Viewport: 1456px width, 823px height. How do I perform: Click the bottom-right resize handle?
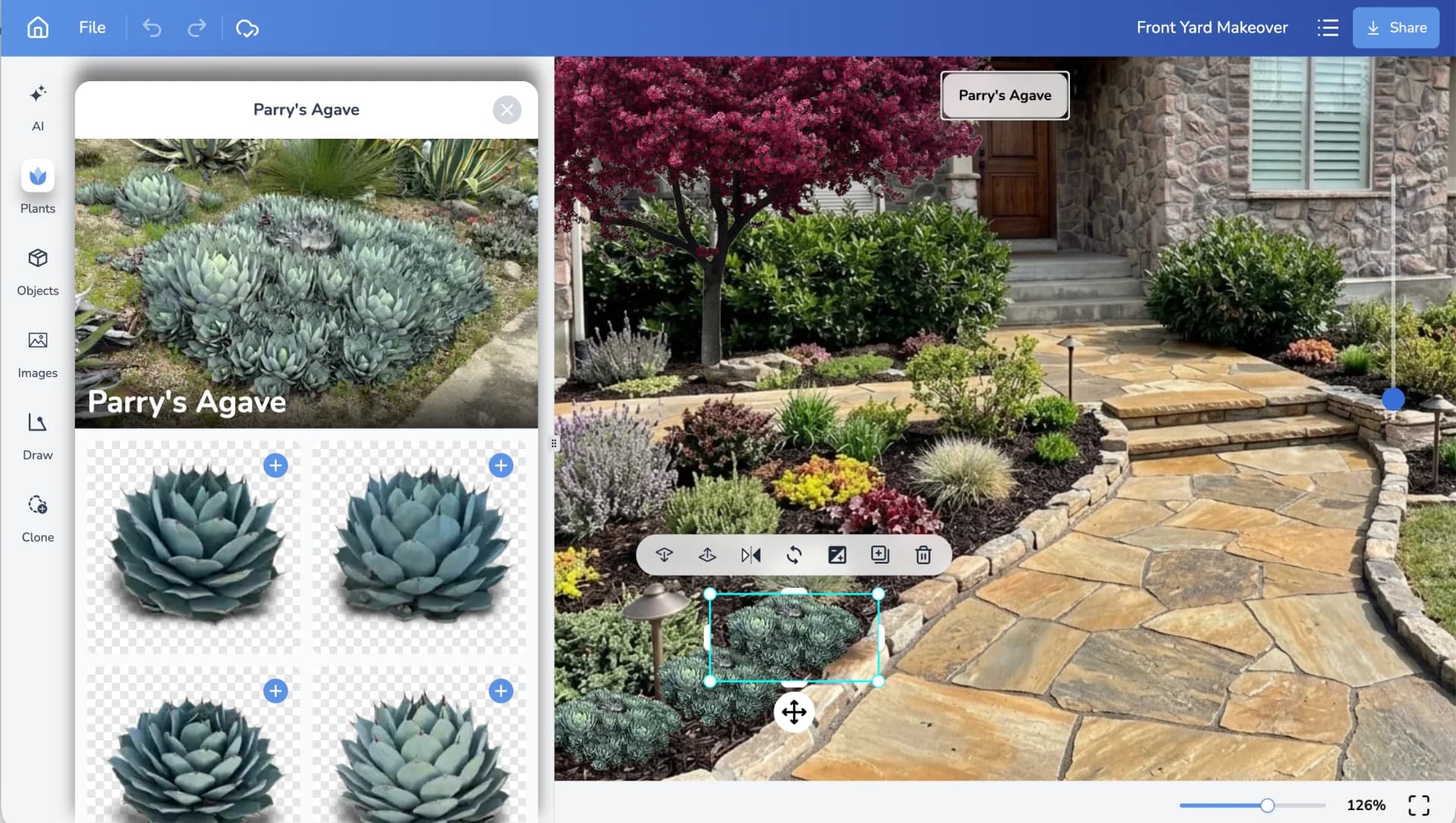pos(878,681)
